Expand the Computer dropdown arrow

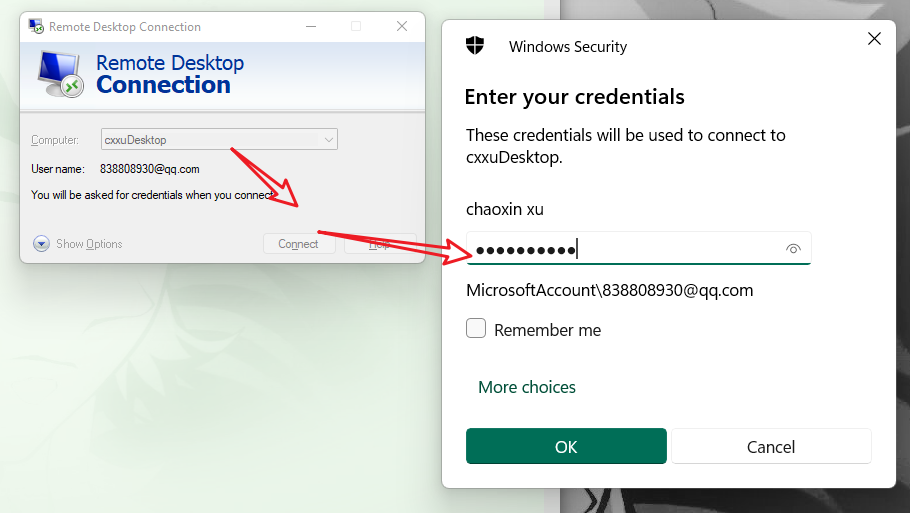click(x=328, y=140)
